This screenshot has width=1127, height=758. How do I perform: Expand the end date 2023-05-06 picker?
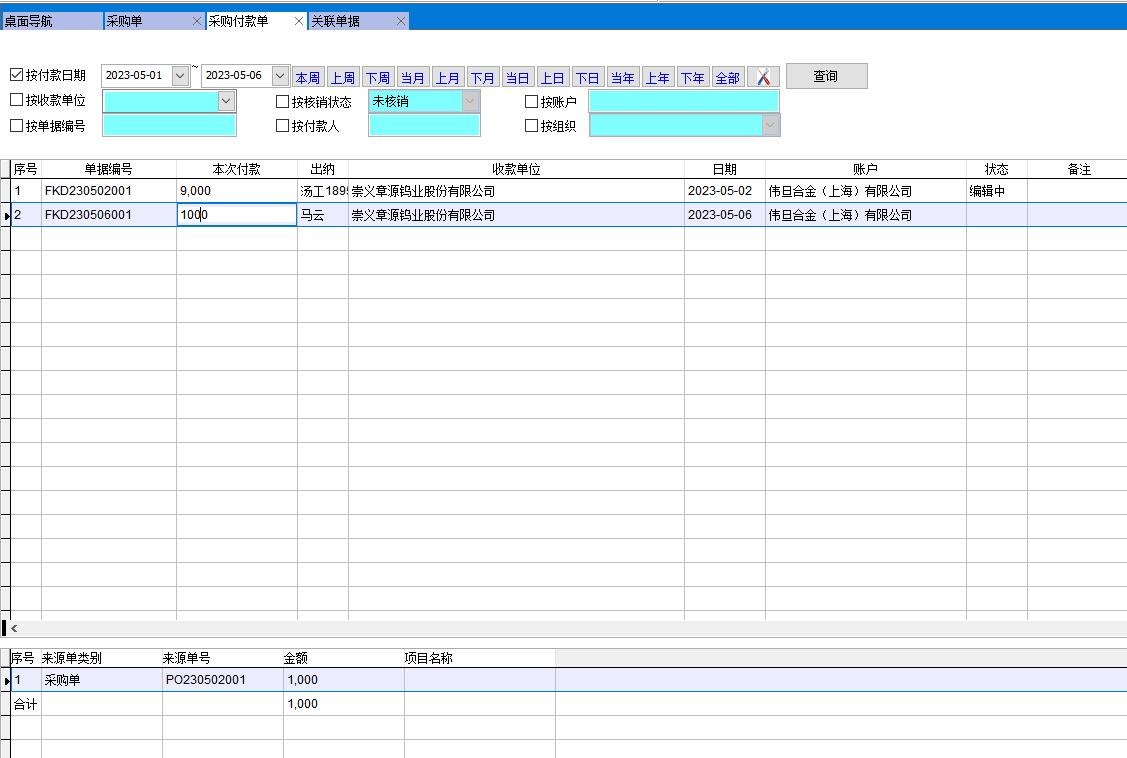[280, 76]
